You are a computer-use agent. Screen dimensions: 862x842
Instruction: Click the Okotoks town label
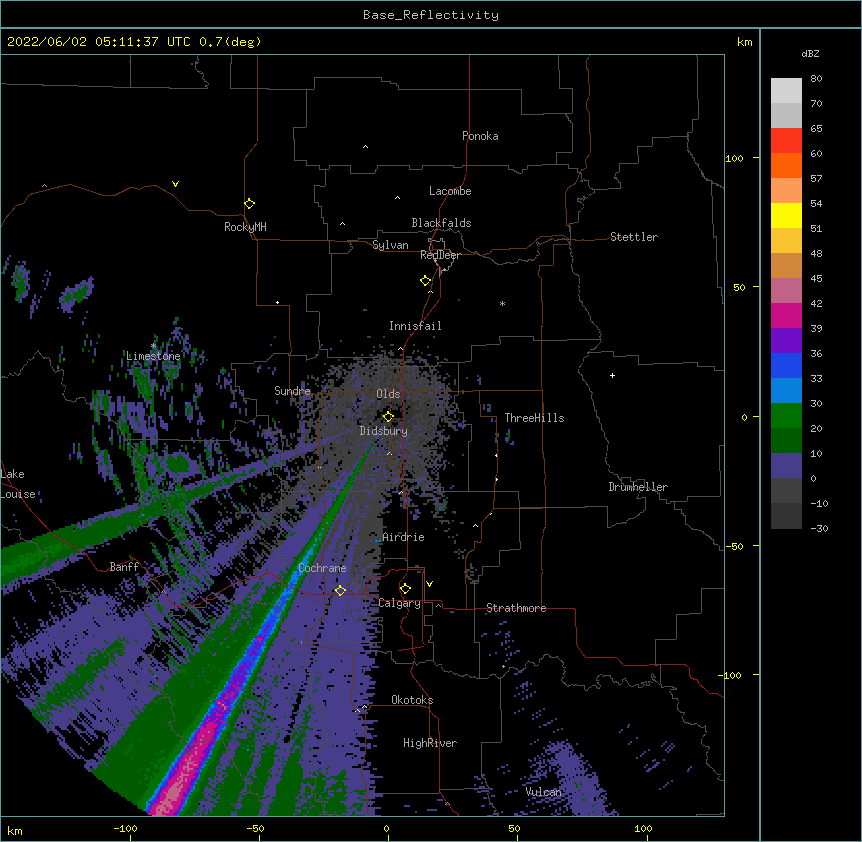tap(412, 700)
